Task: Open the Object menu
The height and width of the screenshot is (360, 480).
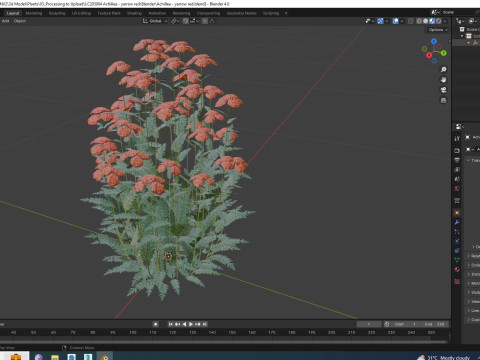Action: tap(20, 21)
